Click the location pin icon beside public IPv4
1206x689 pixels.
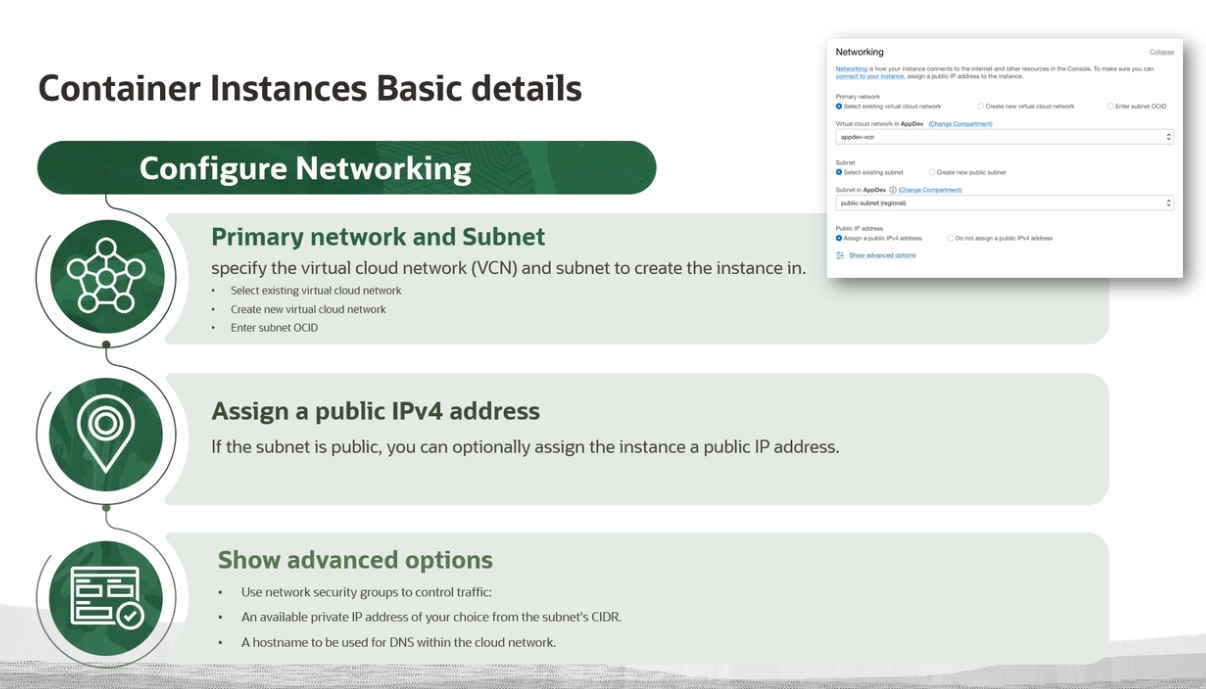106,434
